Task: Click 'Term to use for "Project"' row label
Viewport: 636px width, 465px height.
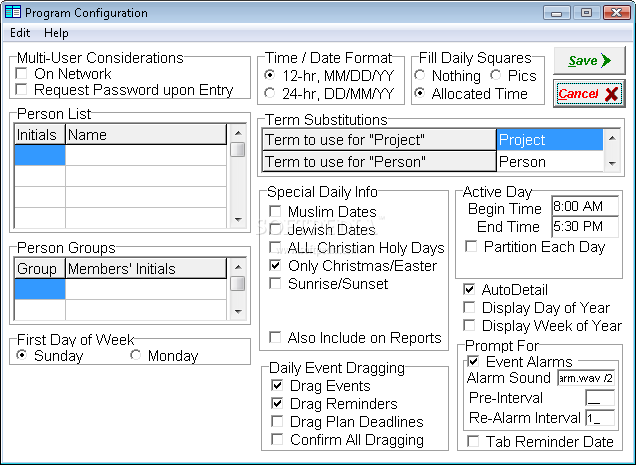Action: coord(379,140)
